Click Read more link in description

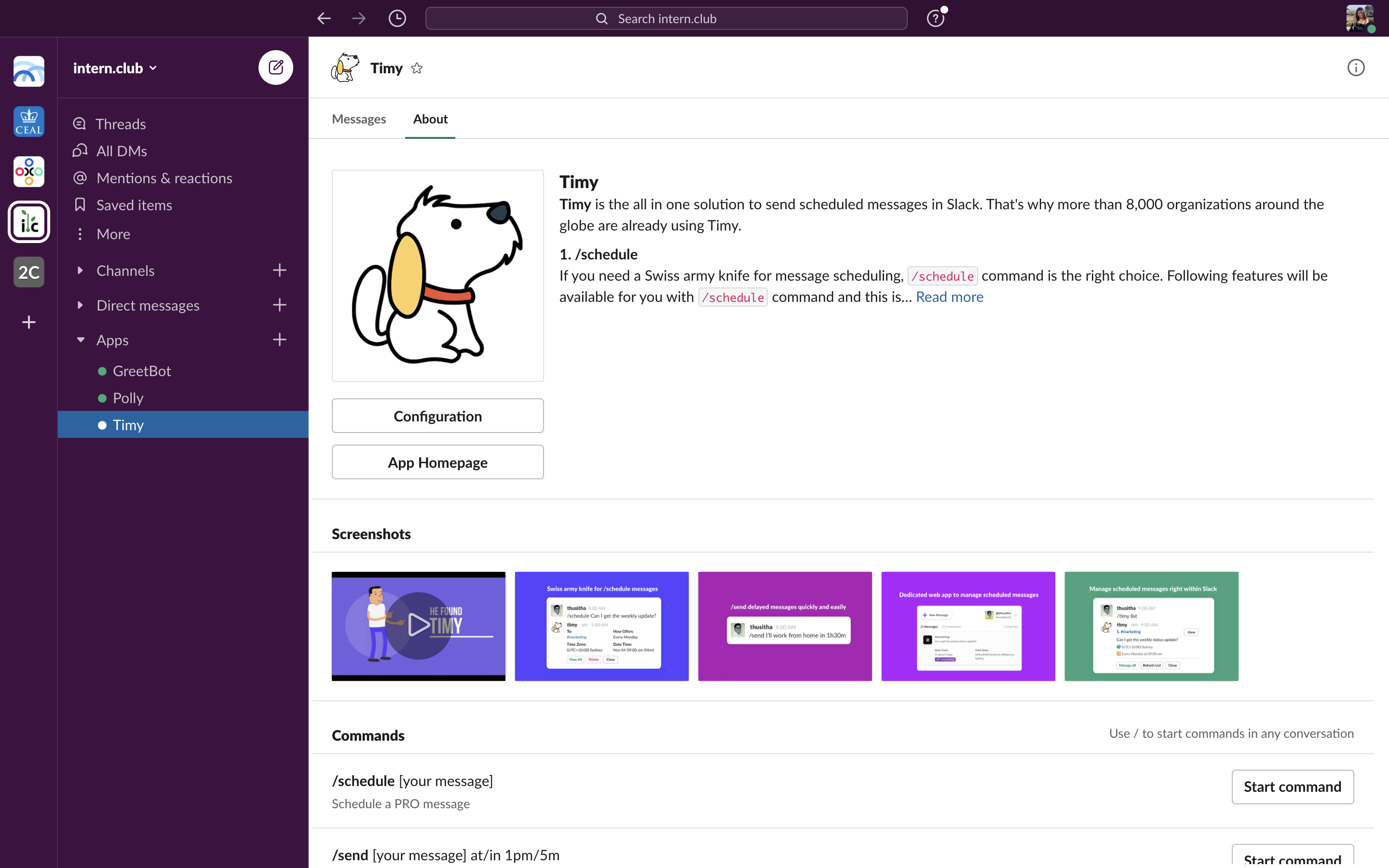(949, 297)
